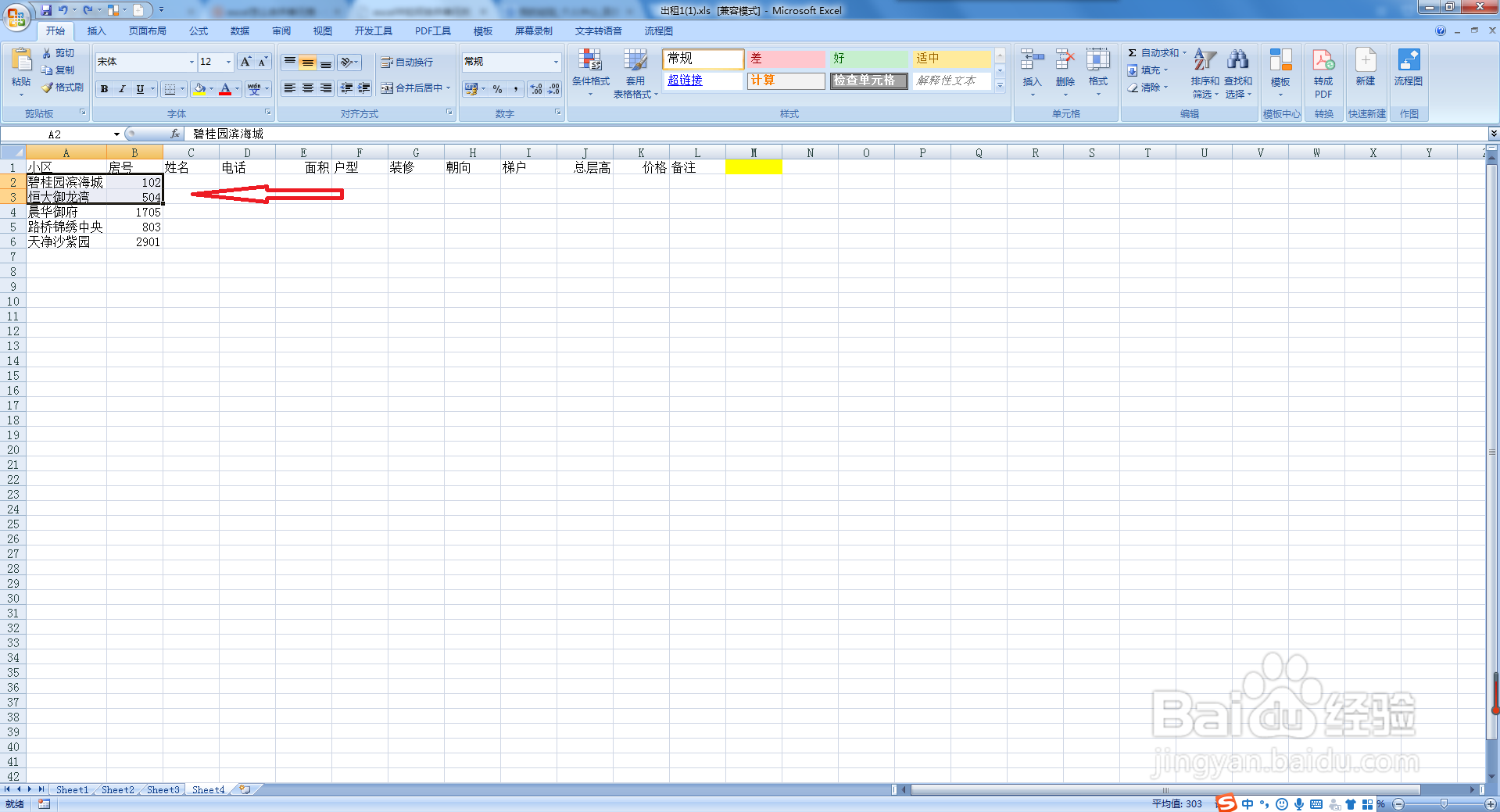
Task: Click 合并后居中 merge button
Action: [x=412, y=88]
